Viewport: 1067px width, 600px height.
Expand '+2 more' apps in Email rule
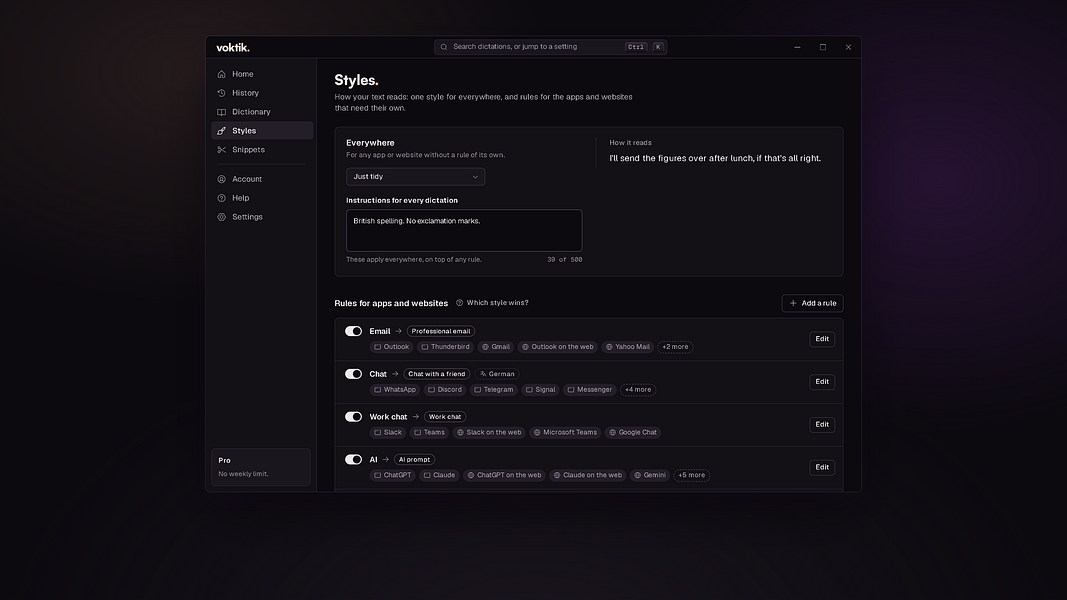point(675,347)
